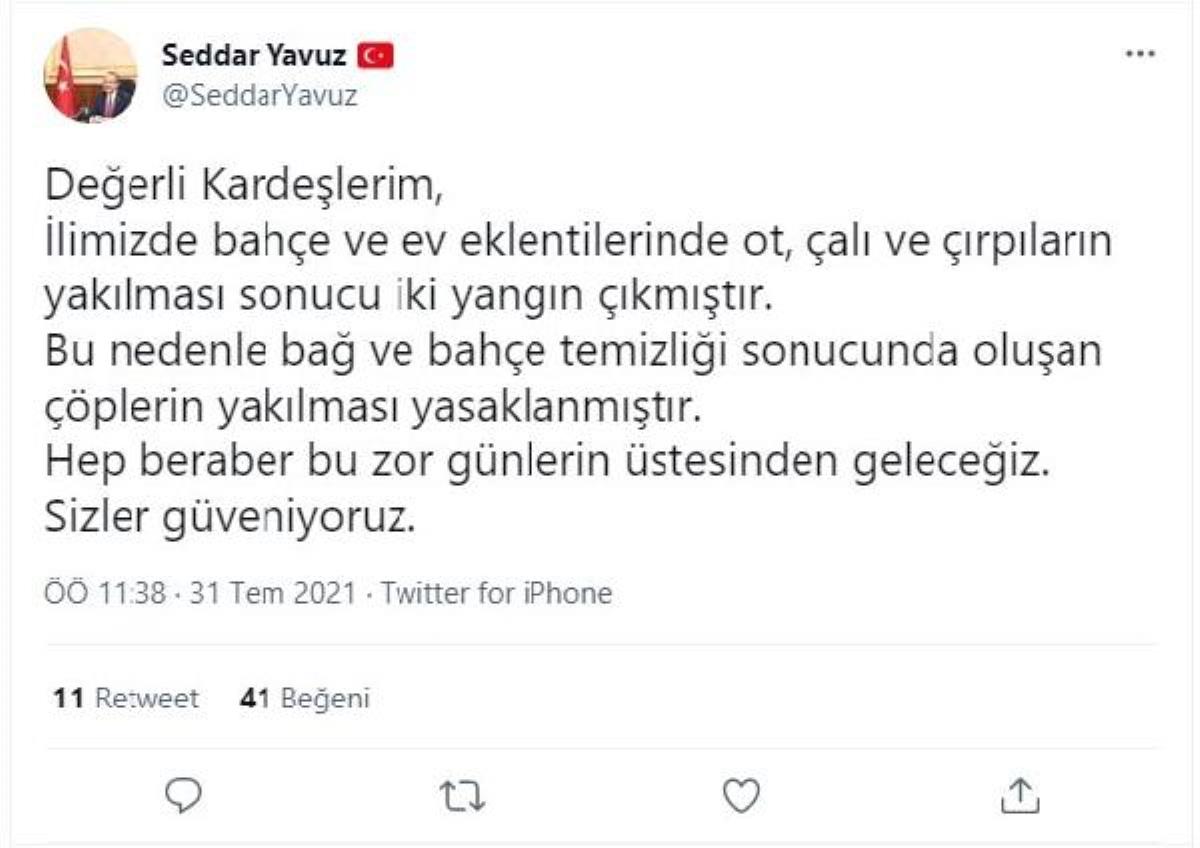Click the line ending with yangın çıkmıştır
The width and height of the screenshot is (1200, 848).
pos(411,297)
